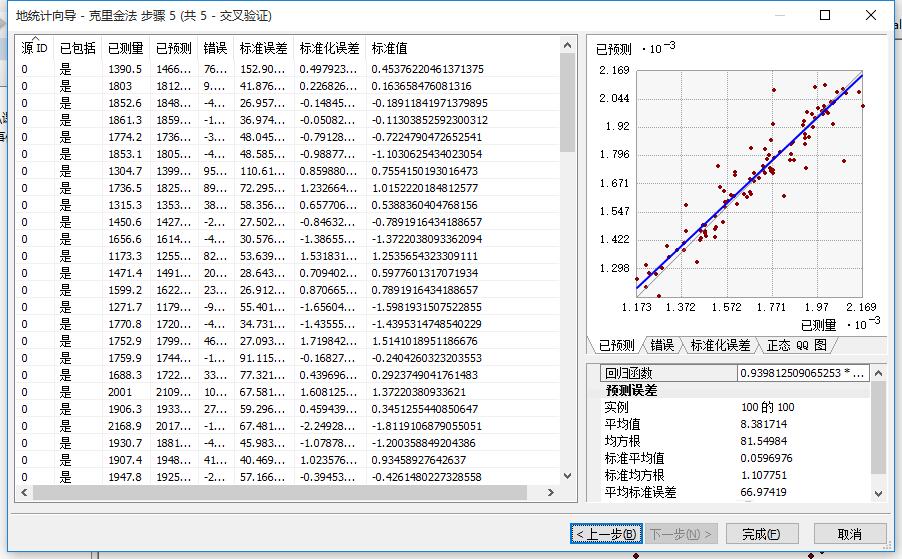Select measured value 1471.4

coord(125,273)
